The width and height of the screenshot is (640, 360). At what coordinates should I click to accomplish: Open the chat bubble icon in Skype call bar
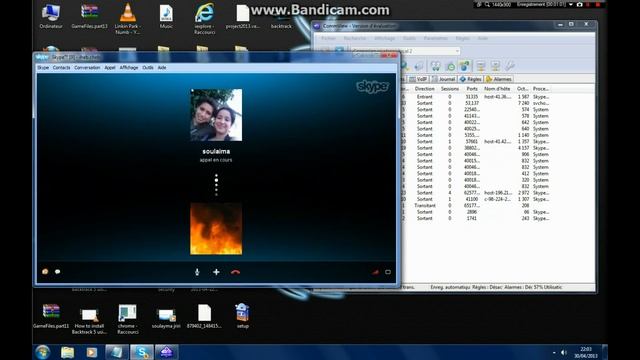click(x=58, y=272)
